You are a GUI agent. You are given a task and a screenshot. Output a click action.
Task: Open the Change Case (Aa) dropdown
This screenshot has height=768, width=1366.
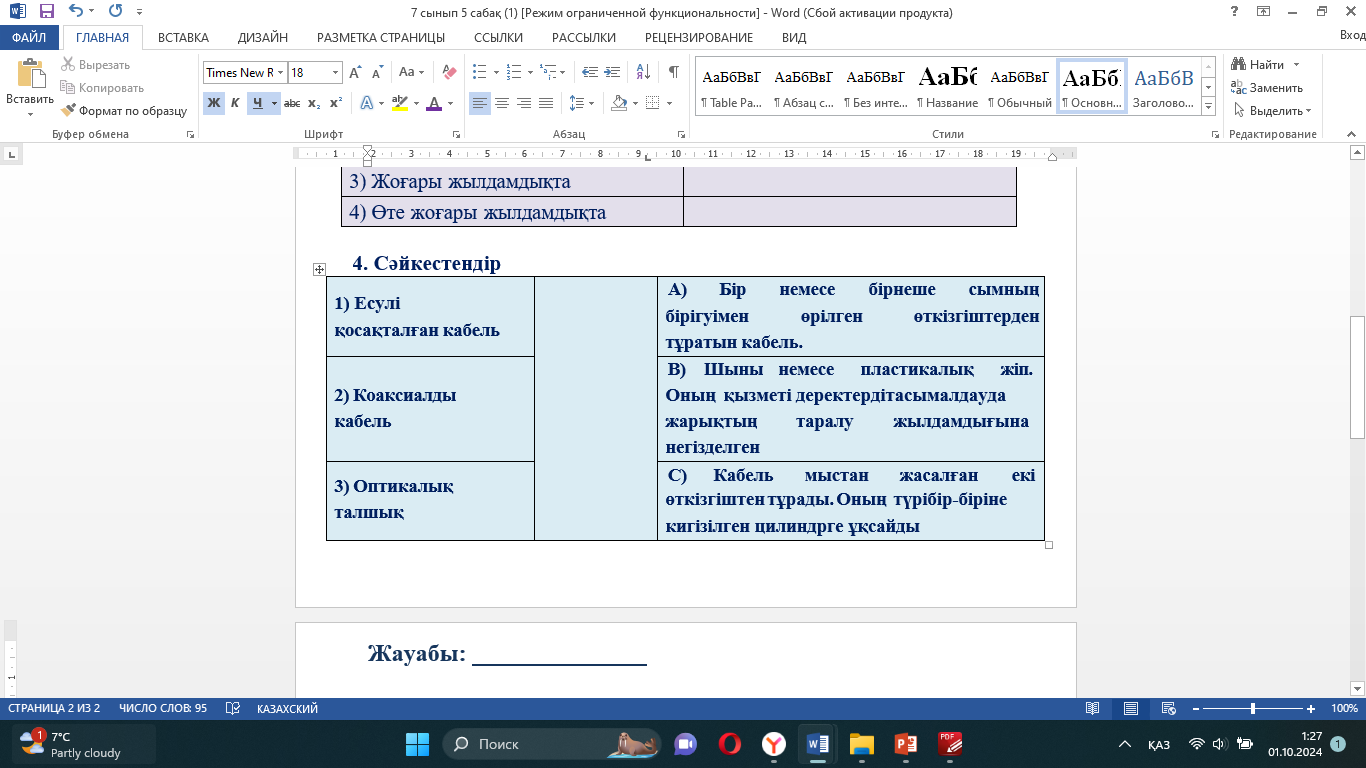[412, 73]
